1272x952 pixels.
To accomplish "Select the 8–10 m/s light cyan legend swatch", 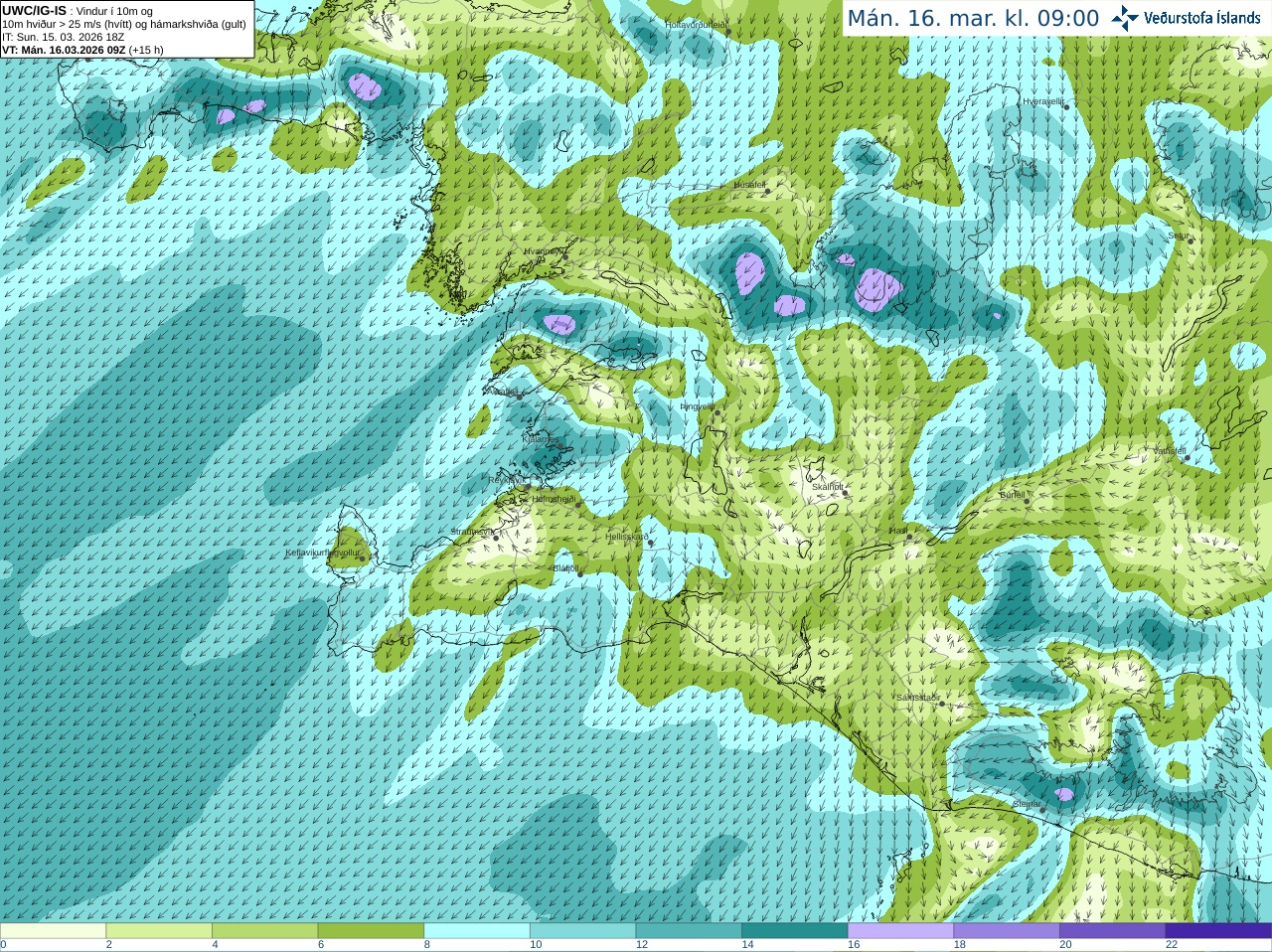I will (x=477, y=931).
